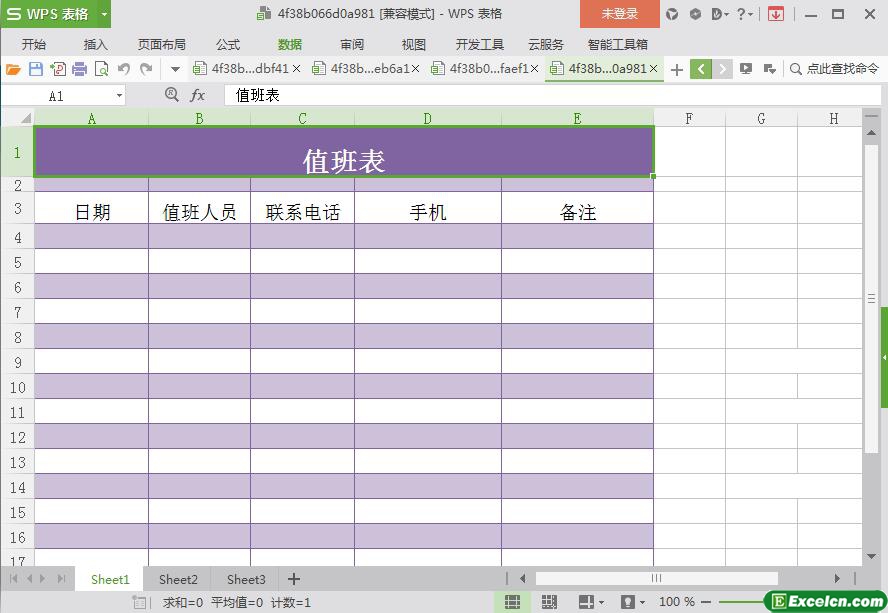Switch to the Sheet2 worksheet tab
The height and width of the screenshot is (613, 888).
tap(178, 579)
